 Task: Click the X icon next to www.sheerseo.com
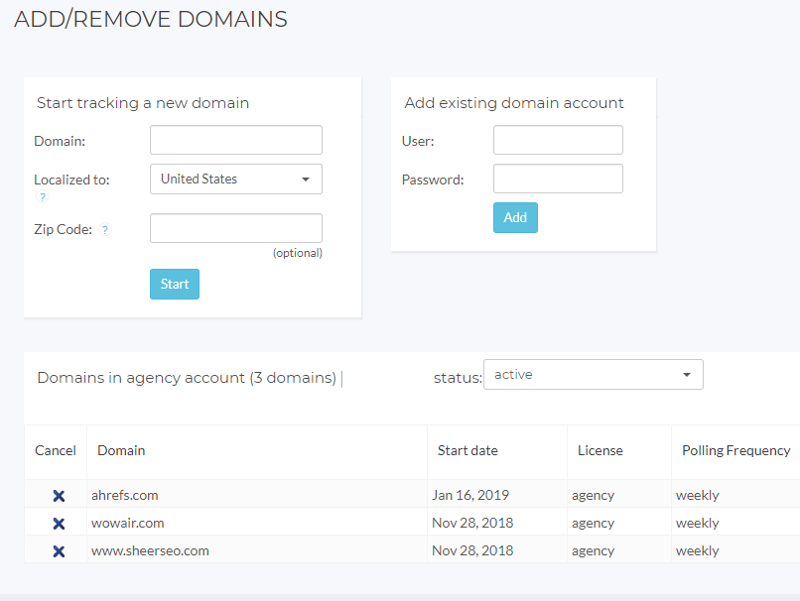(58, 551)
